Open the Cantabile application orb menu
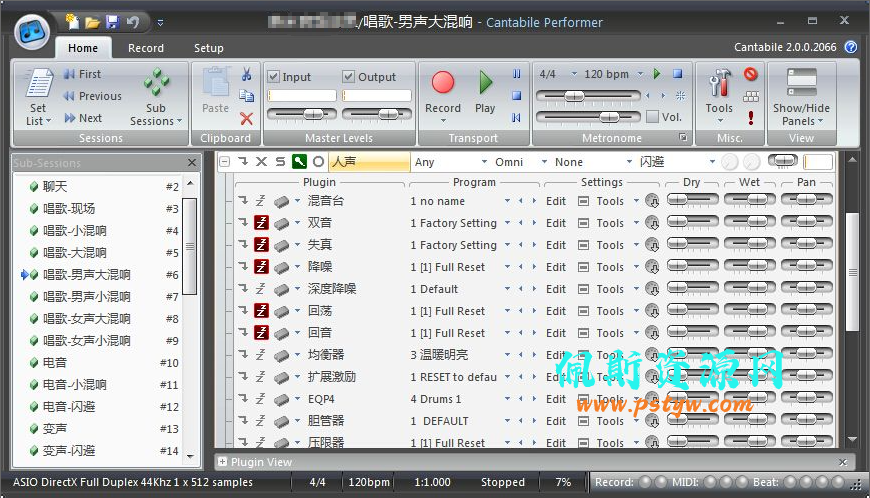The width and height of the screenshot is (870, 498). tap(32, 32)
